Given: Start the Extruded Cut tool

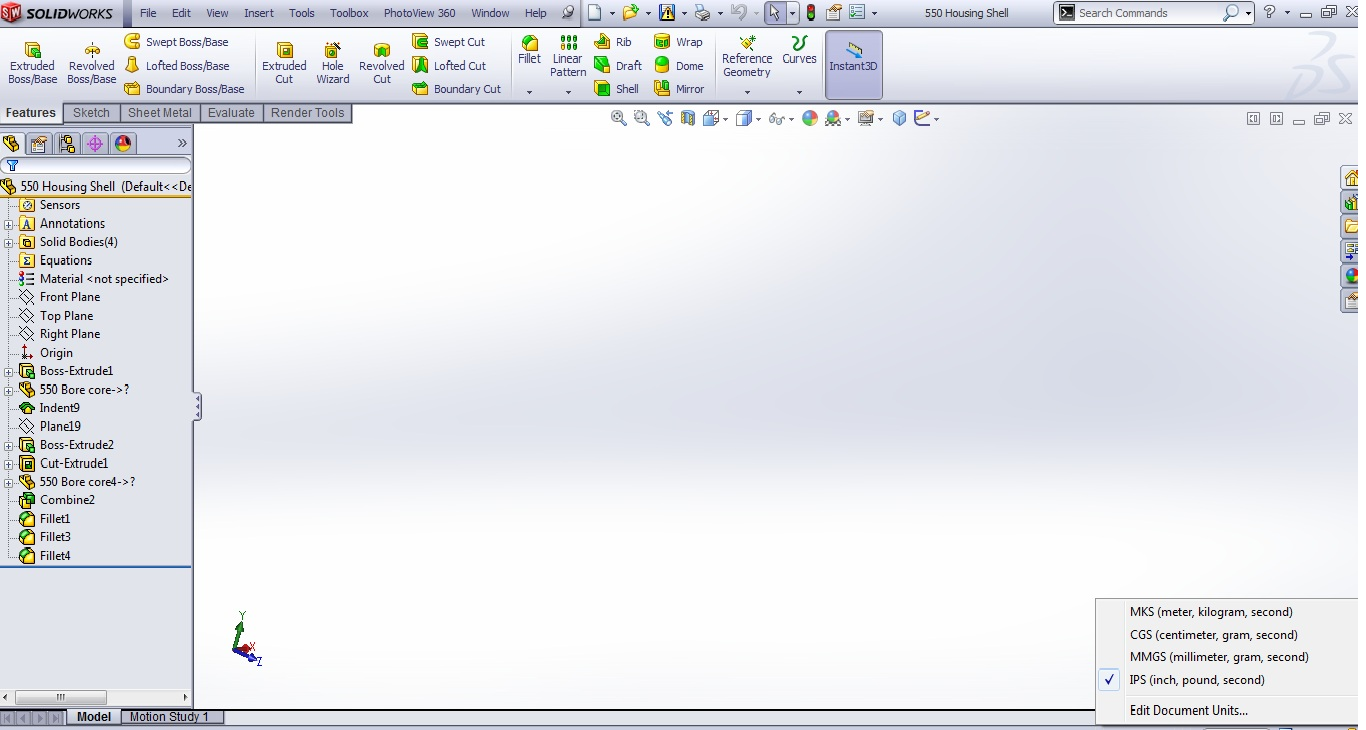Looking at the screenshot, I should [x=284, y=63].
